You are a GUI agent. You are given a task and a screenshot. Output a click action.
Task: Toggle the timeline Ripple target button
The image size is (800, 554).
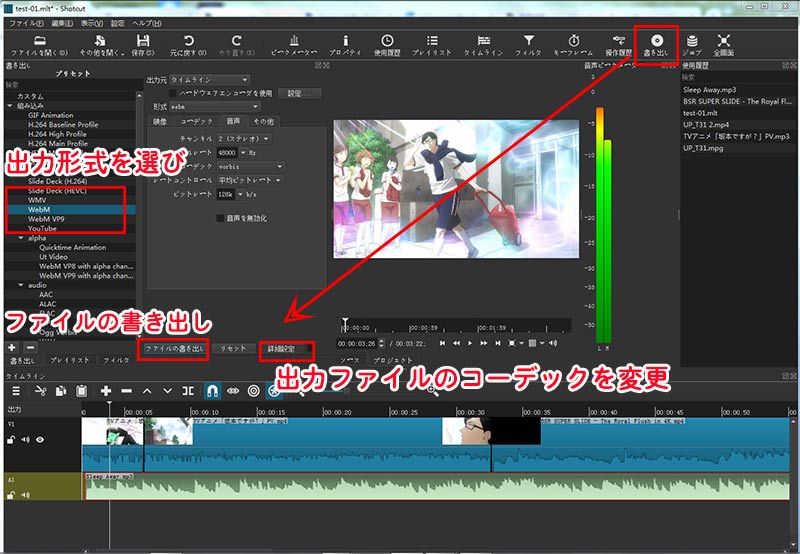(x=253, y=391)
